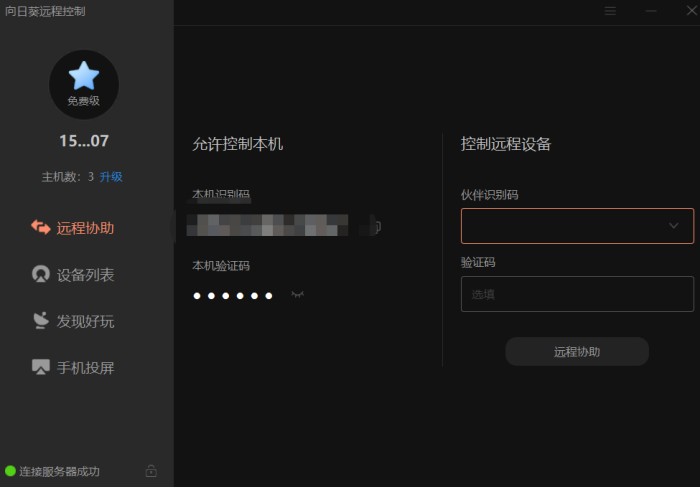
Task: Expand the 伙伴识别码 history dropdown arrow
Action: 673,226
